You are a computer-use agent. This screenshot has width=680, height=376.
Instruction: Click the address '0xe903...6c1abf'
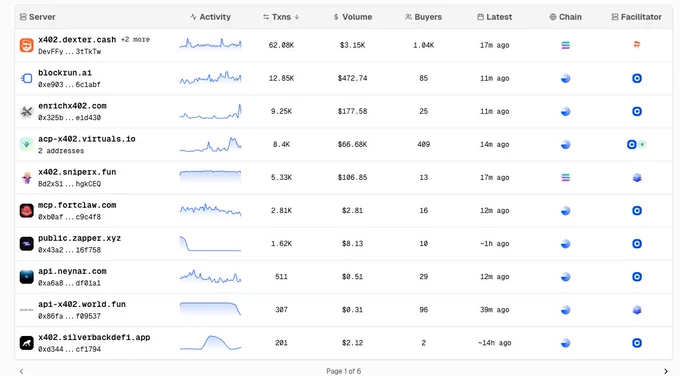[x=69, y=85]
